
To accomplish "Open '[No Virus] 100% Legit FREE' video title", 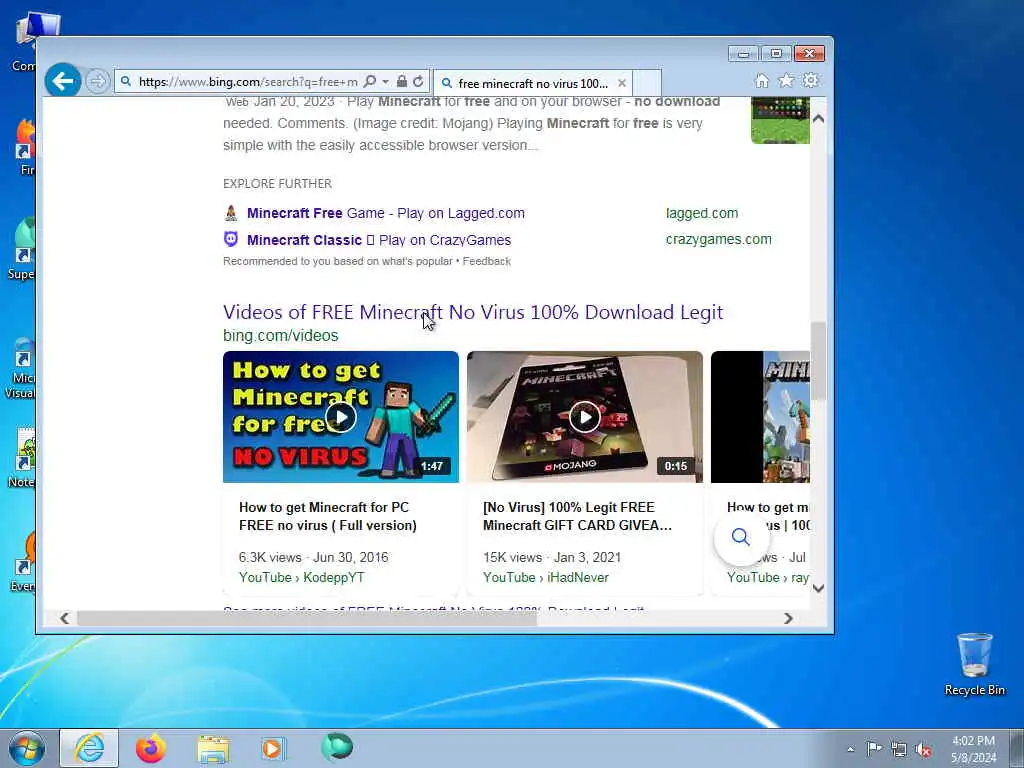I will pos(577,516).
